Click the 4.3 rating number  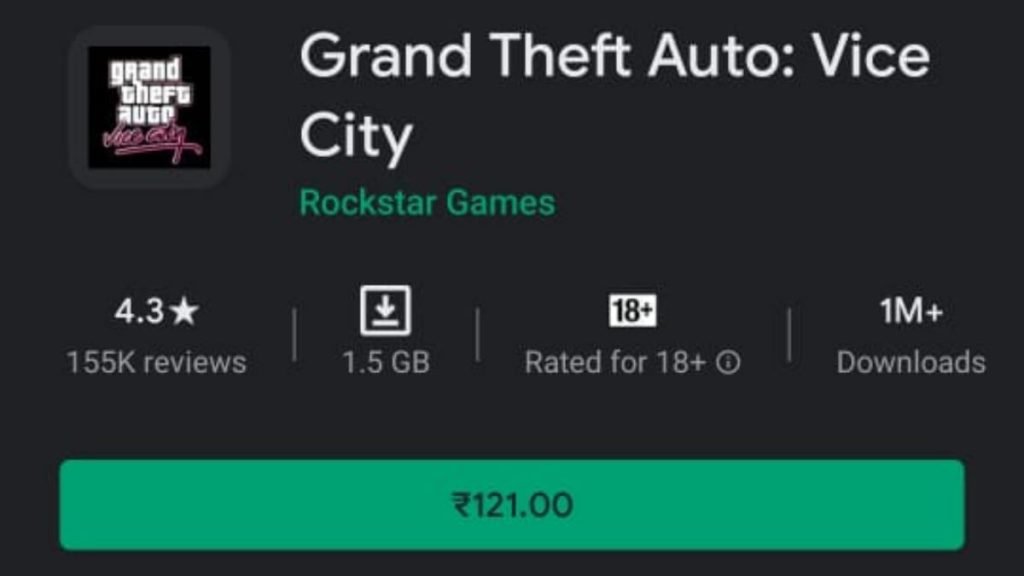[139, 311]
